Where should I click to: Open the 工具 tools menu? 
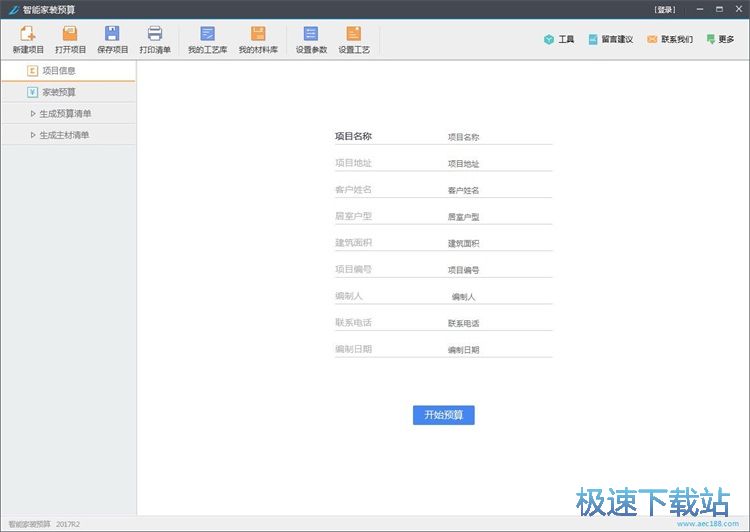(x=559, y=40)
